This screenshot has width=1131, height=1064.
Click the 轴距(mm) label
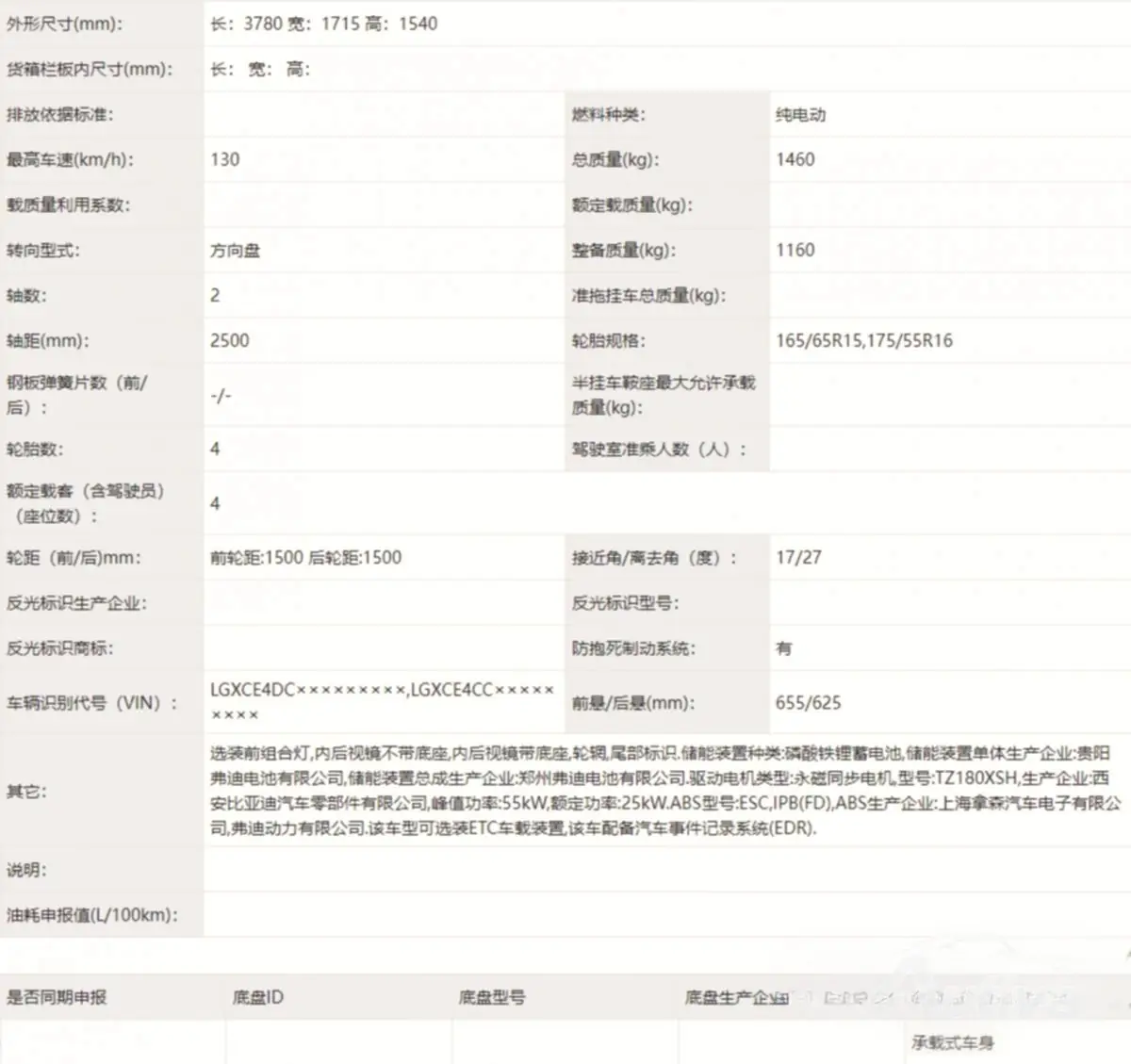pos(47,340)
